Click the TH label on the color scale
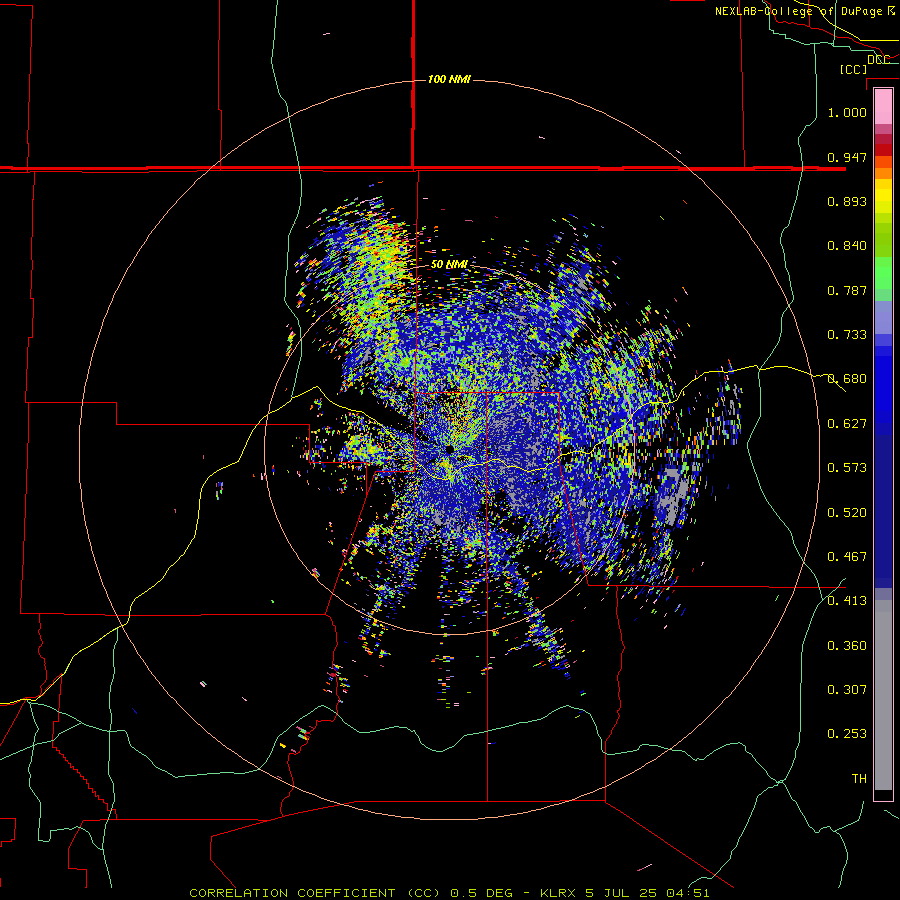The height and width of the screenshot is (900, 900). pyautogui.click(x=859, y=779)
